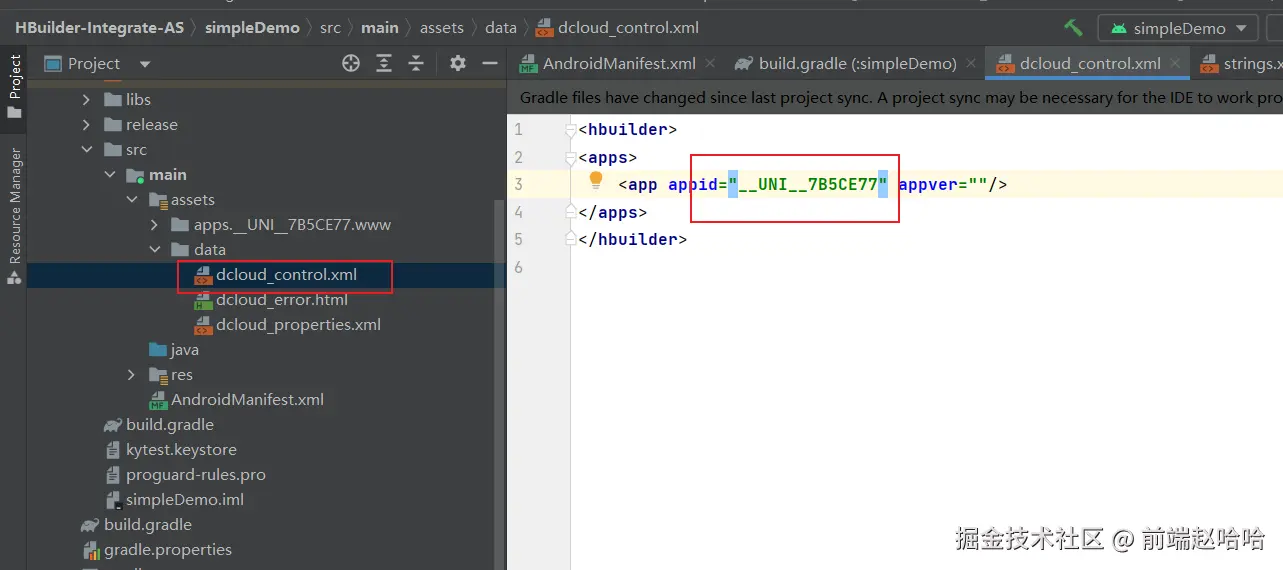Click the res folder icon
The image size is (1283, 570).
[x=157, y=375]
